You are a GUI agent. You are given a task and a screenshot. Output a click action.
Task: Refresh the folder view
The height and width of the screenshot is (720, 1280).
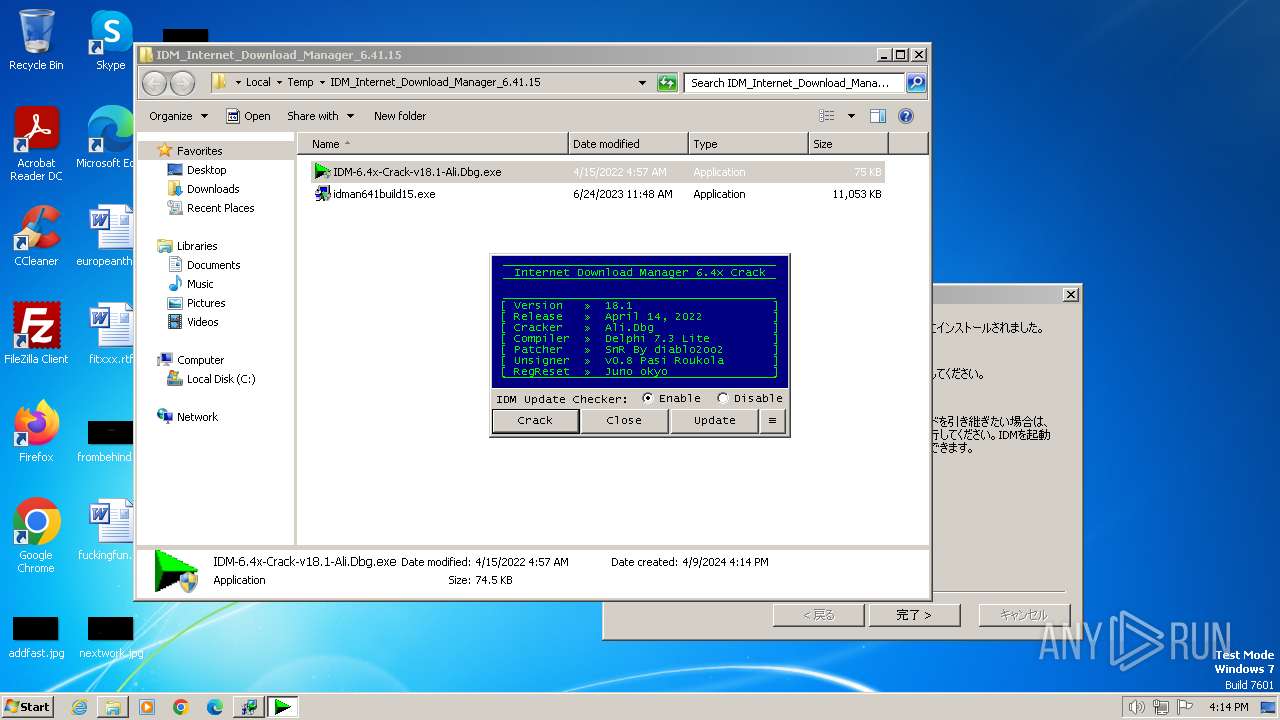667,83
